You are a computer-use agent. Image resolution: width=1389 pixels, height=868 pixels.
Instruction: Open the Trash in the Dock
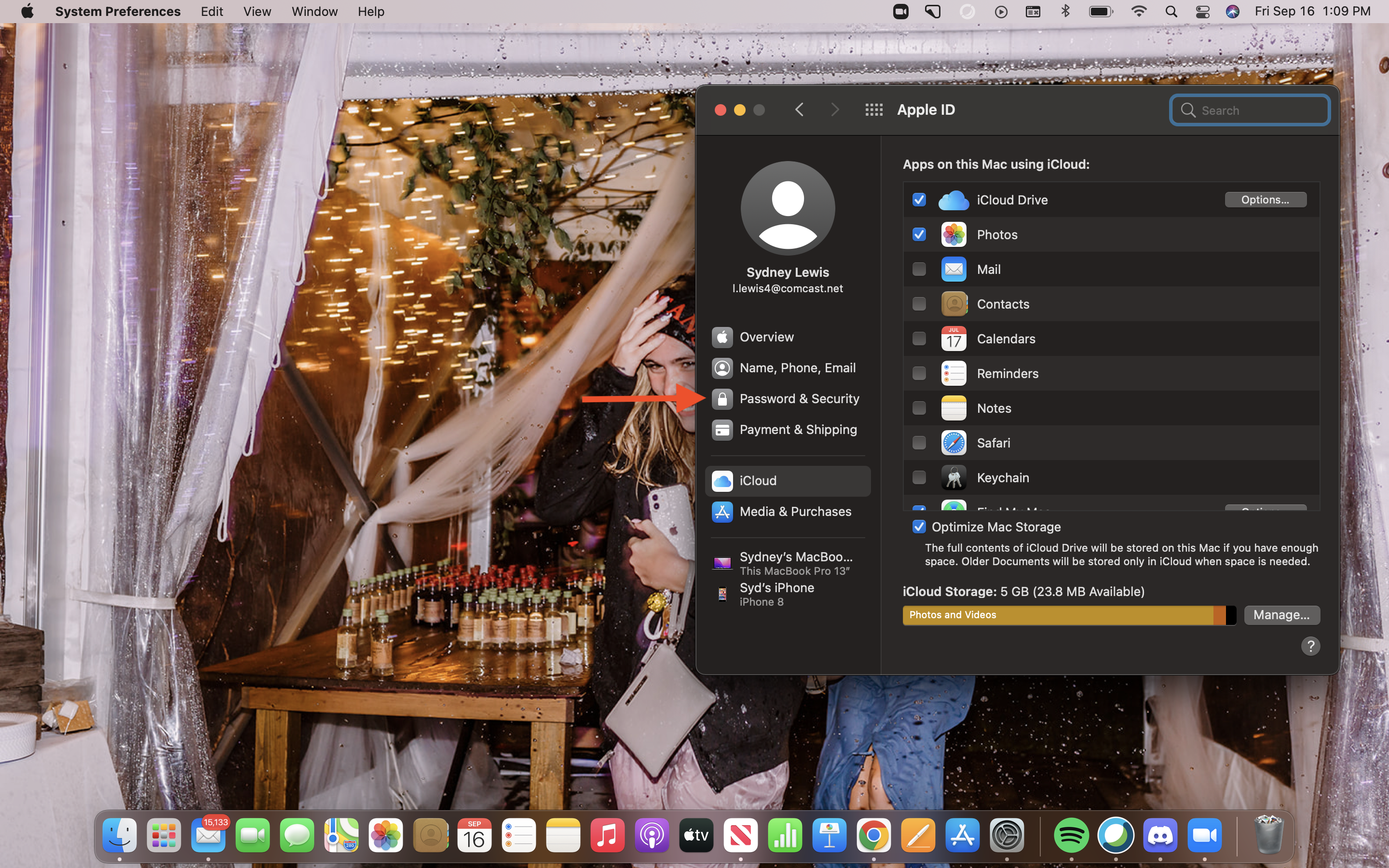(x=1269, y=835)
